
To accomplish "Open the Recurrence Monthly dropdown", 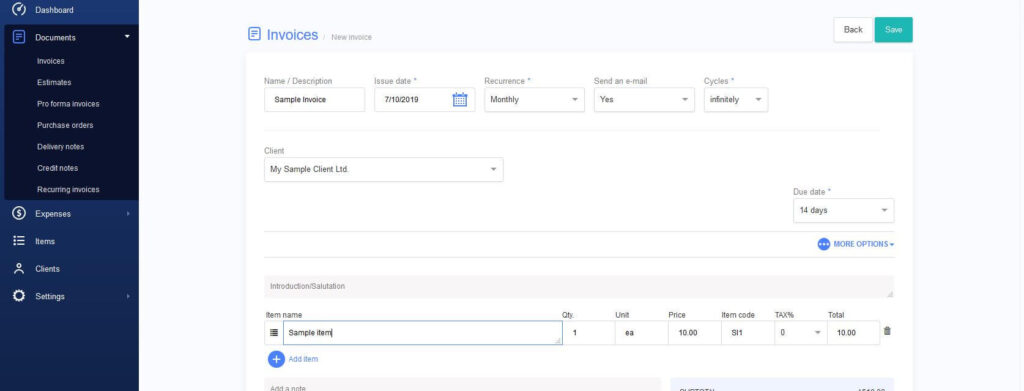I will click(x=534, y=100).
